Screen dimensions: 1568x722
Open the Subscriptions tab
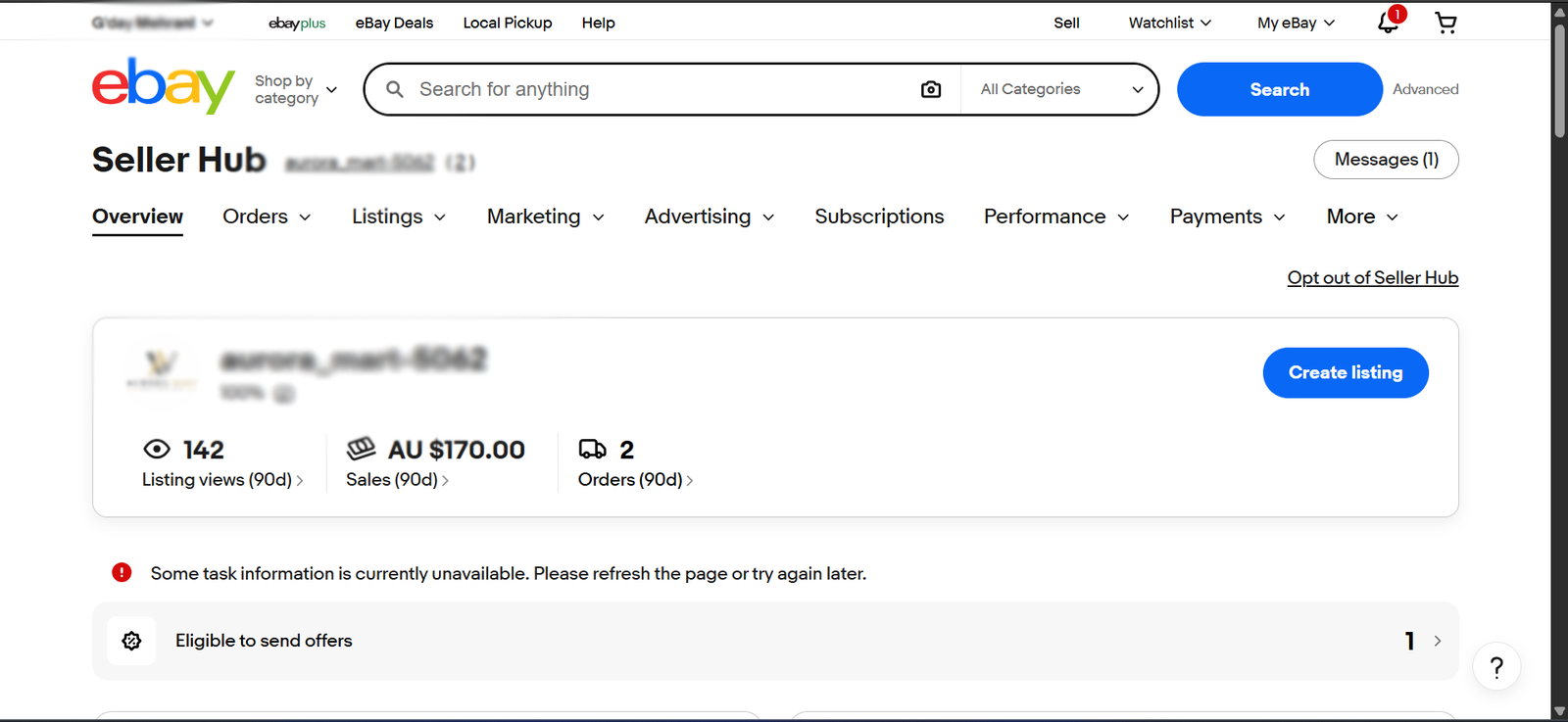point(879,217)
